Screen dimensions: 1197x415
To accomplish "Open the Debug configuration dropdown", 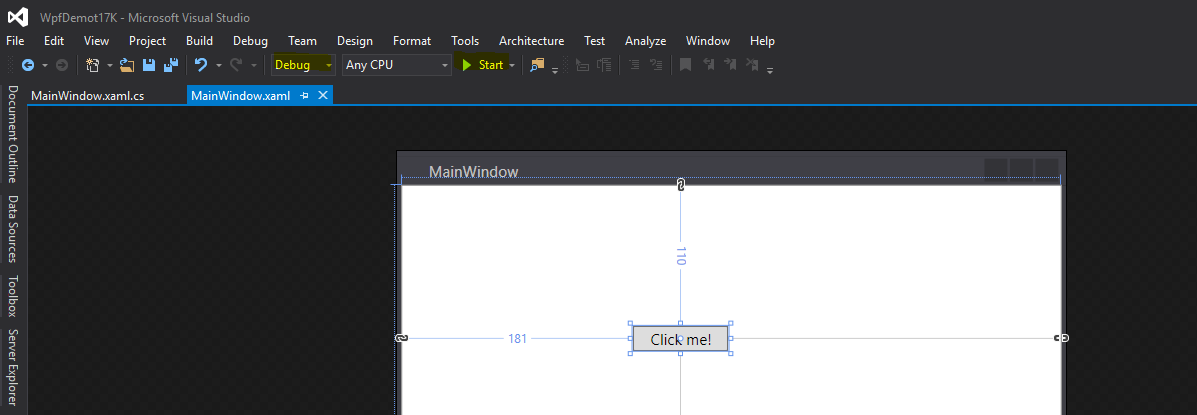I will (304, 65).
